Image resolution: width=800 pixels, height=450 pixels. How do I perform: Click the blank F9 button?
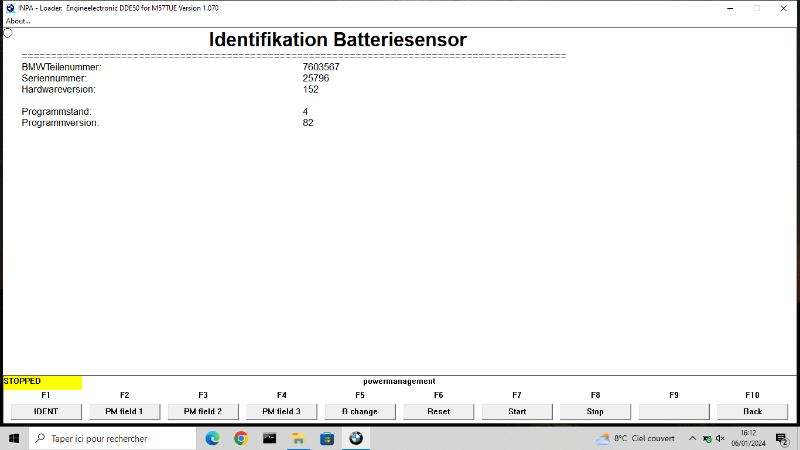click(x=674, y=411)
